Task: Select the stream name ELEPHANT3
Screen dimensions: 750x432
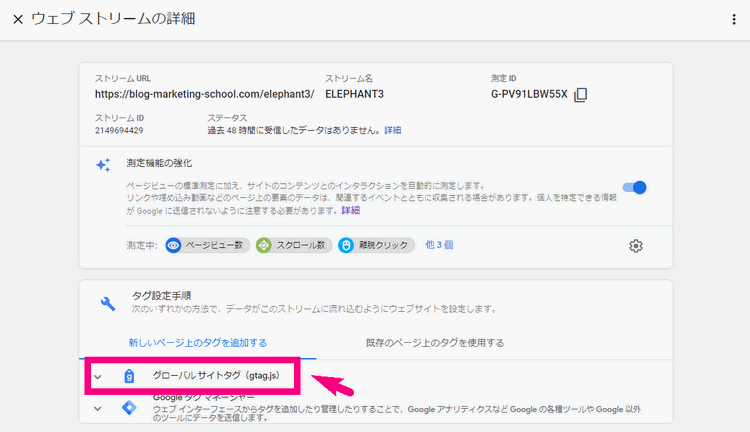Action: pyautogui.click(x=354, y=94)
